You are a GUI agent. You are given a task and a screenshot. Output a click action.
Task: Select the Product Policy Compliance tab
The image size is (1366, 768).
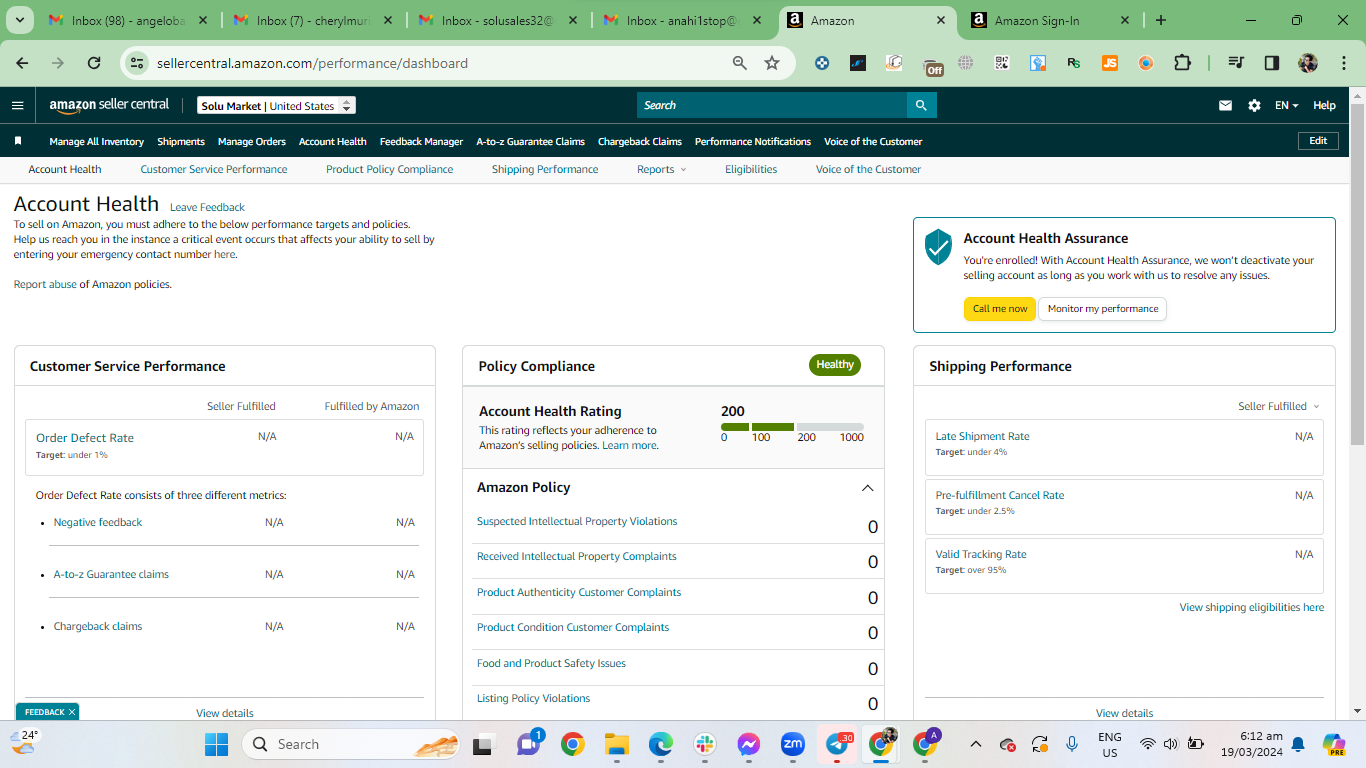point(389,169)
